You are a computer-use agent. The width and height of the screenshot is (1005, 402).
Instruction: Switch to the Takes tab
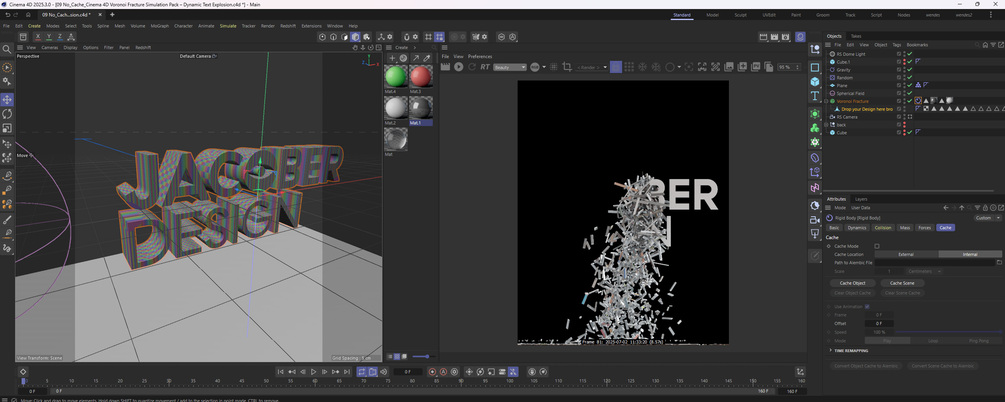[x=856, y=36]
